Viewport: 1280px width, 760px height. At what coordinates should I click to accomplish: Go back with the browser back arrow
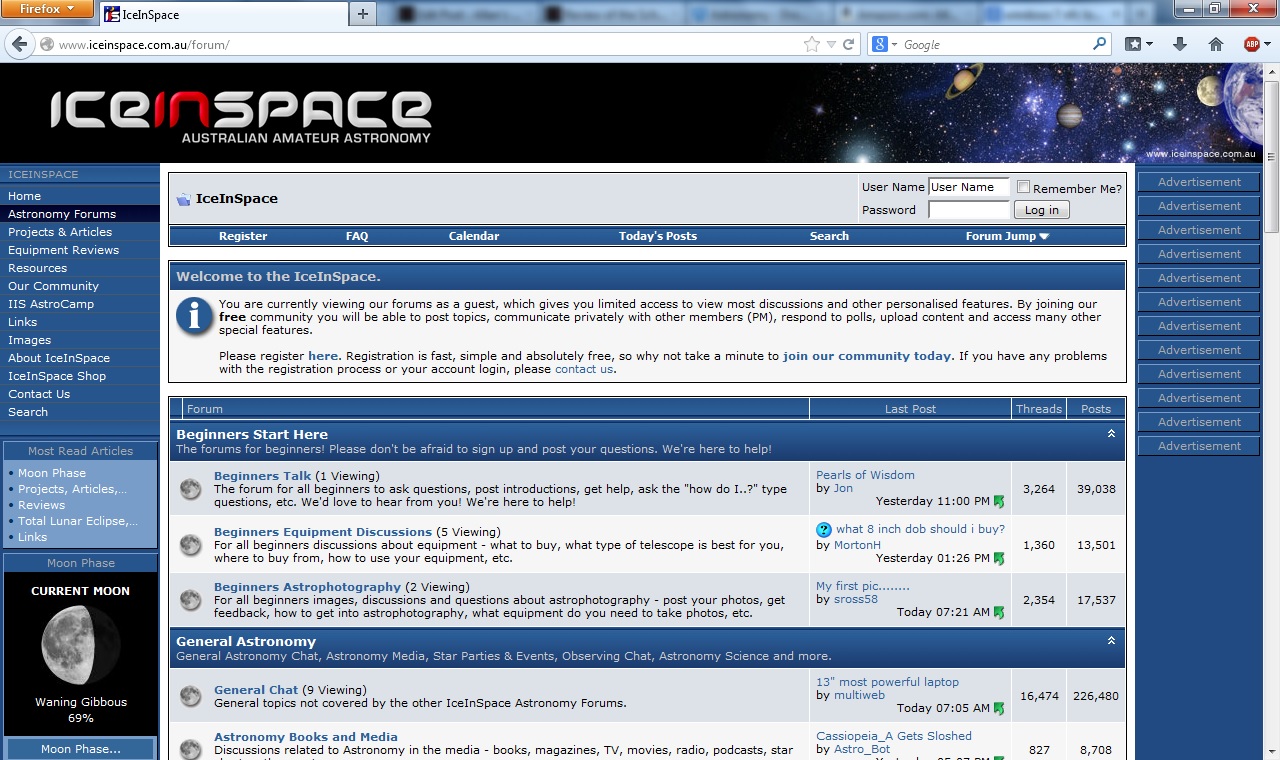(19, 44)
